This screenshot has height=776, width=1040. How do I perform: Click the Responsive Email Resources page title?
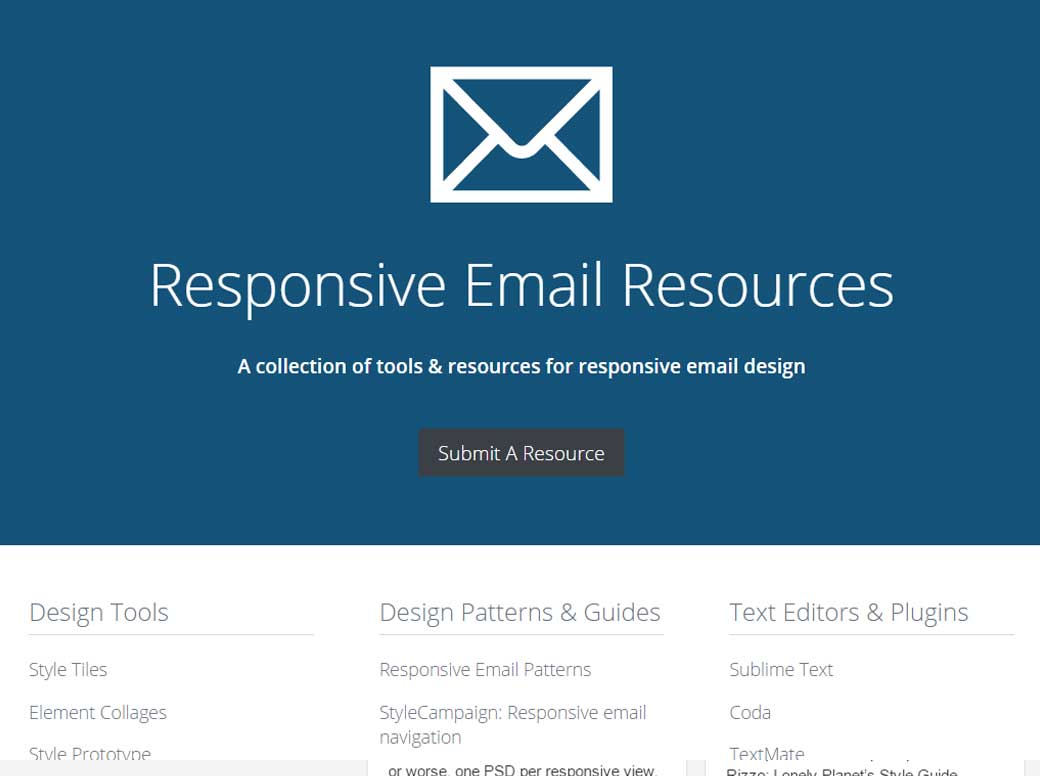tap(521, 285)
